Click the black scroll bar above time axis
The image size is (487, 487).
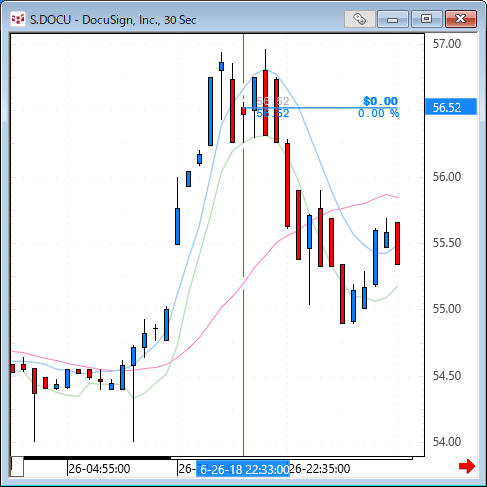click(97, 458)
